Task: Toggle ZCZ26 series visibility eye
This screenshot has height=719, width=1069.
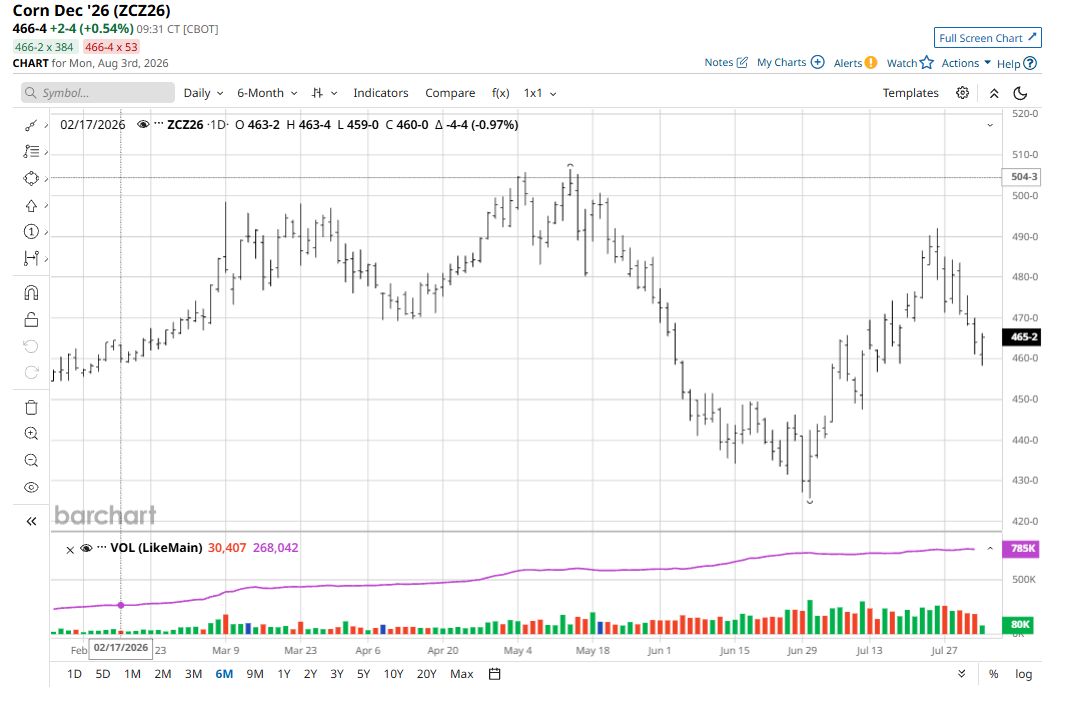Action: [142, 125]
